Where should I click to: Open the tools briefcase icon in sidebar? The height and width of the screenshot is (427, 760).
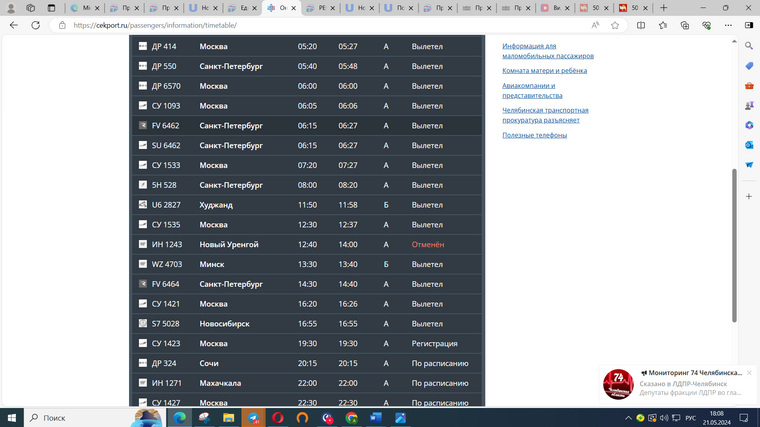pos(749,86)
